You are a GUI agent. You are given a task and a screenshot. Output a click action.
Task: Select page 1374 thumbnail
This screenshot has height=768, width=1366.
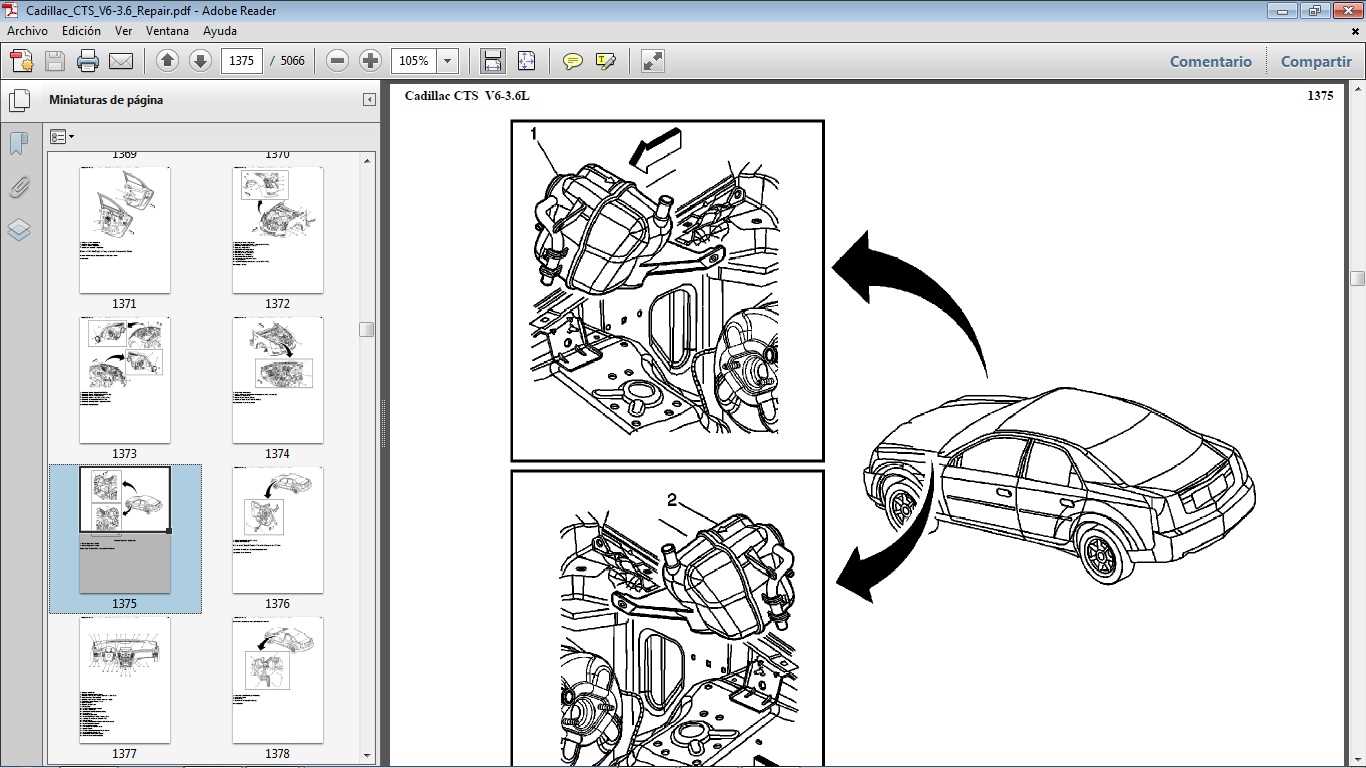pyautogui.click(x=278, y=380)
